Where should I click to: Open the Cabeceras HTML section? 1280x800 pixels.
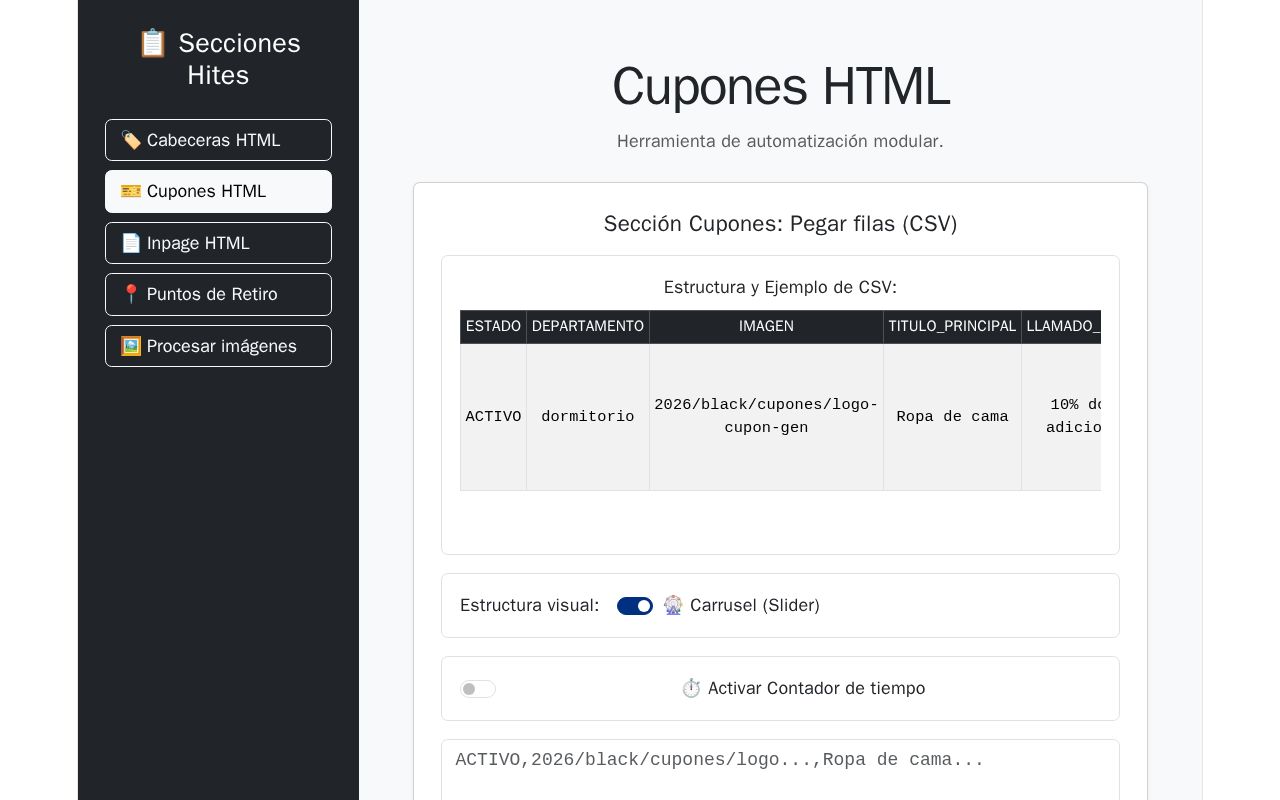pos(218,140)
